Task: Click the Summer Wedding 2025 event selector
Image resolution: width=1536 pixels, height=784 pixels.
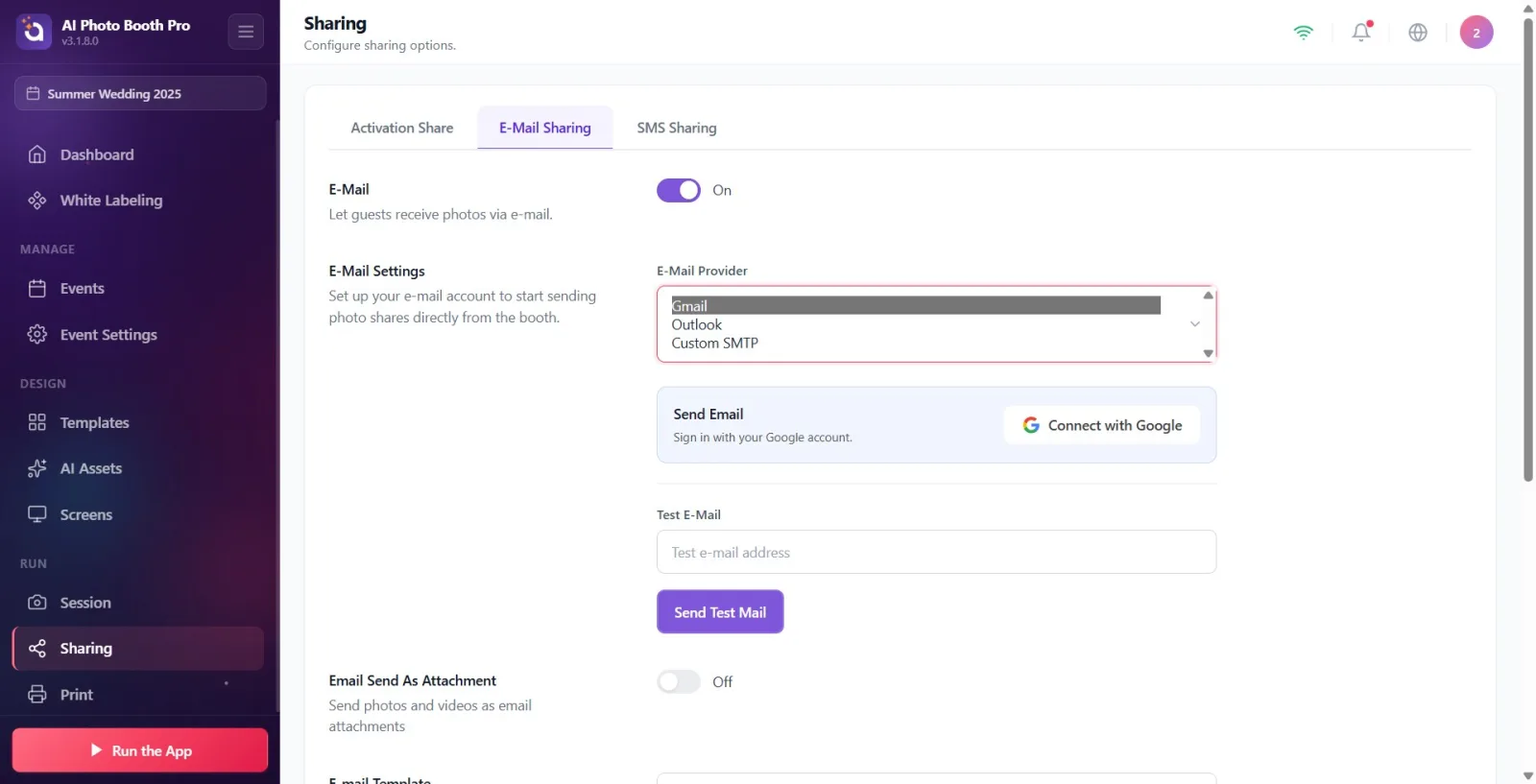Action: coord(140,93)
